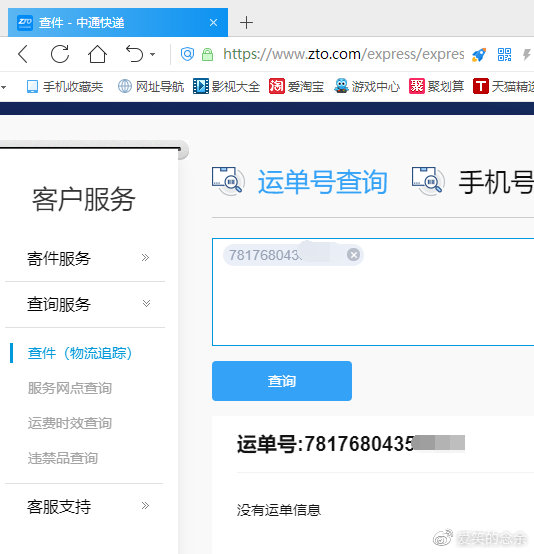
Task: Click the address bar URL field
Action: (344, 54)
